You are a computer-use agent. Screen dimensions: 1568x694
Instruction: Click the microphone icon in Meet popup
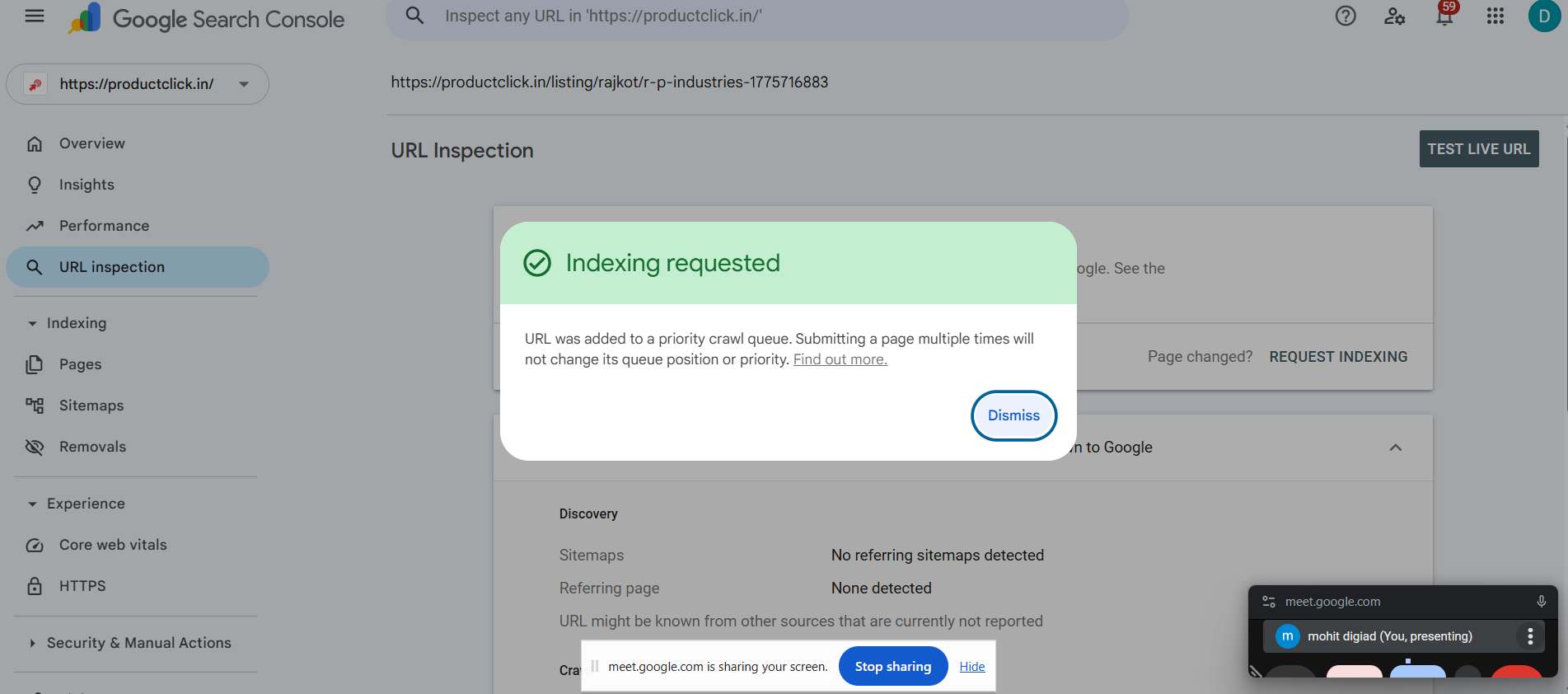click(x=1541, y=602)
